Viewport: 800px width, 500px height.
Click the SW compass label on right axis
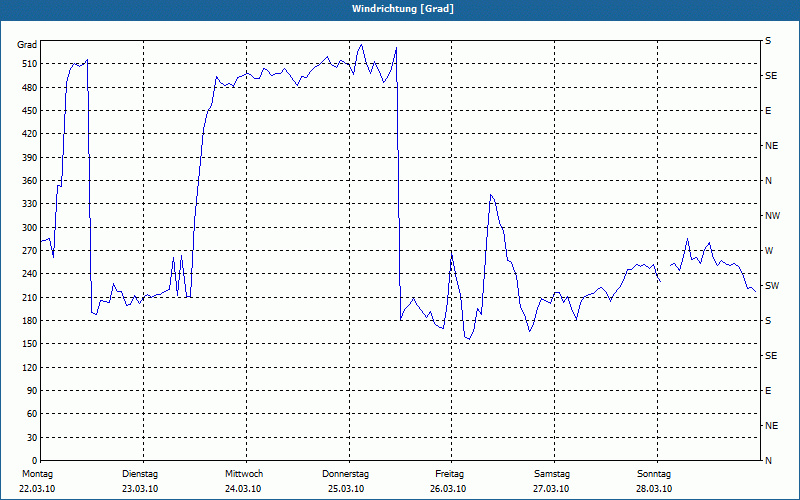(772, 286)
